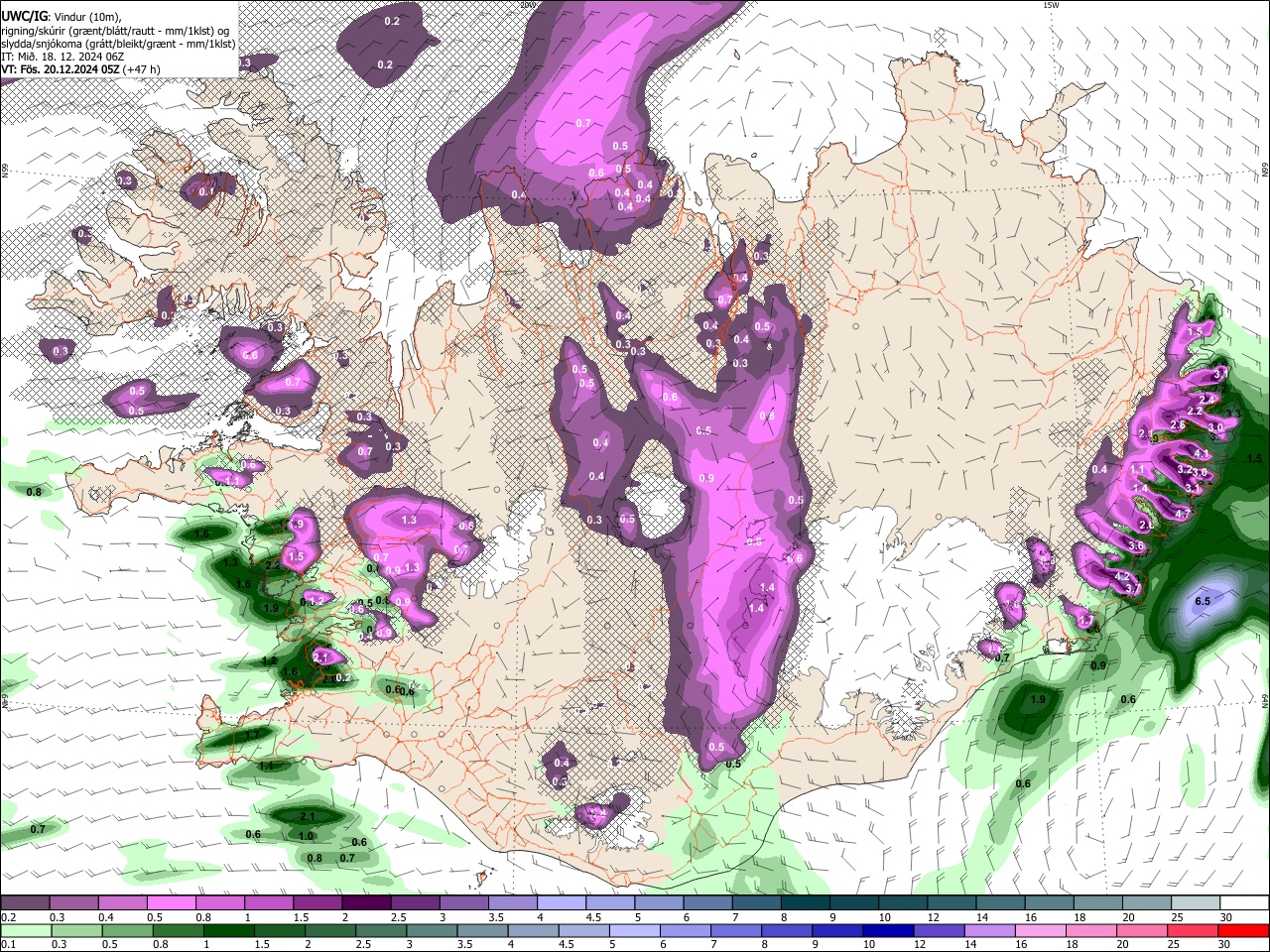This screenshot has width=1270, height=952.
Task: Click the dark magenta swatch labeled 1.5
Action: pos(317,903)
